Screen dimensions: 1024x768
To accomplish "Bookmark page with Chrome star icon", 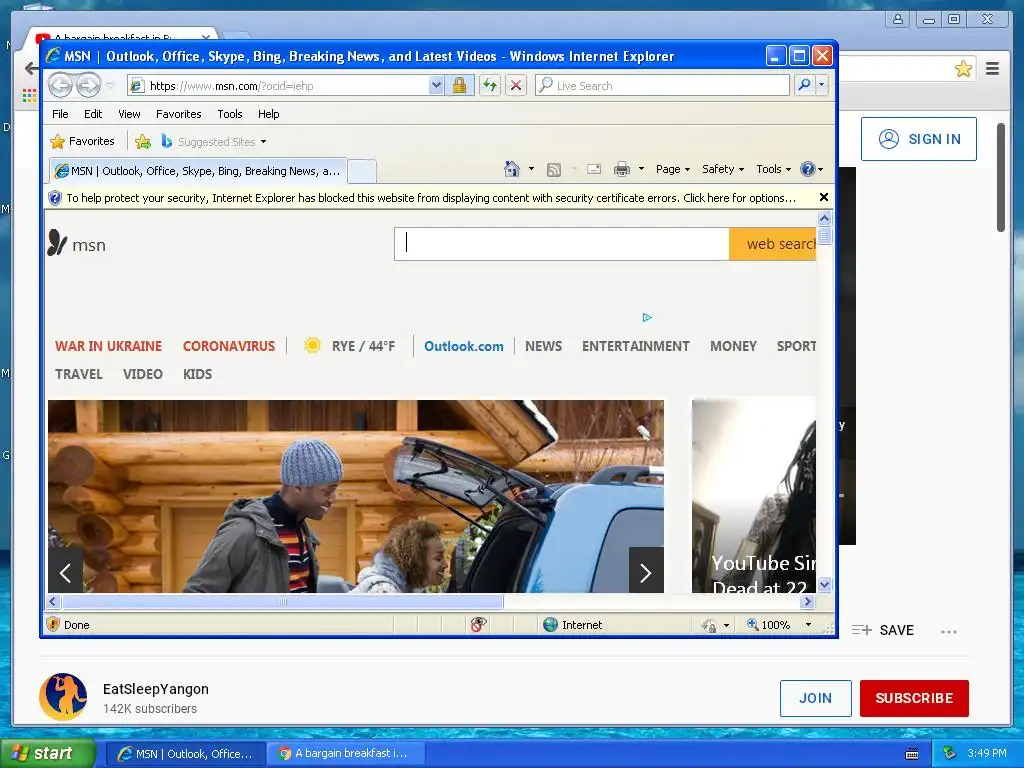I will coord(963,69).
